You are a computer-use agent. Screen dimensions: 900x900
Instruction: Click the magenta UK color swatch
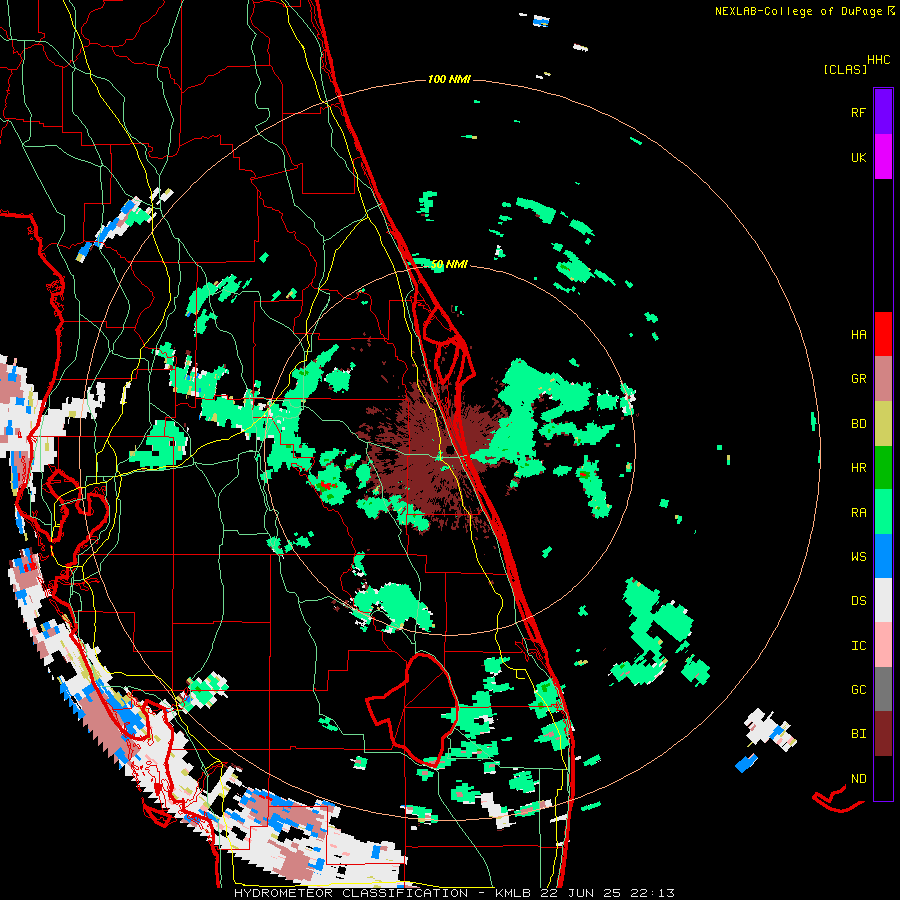[x=883, y=157]
